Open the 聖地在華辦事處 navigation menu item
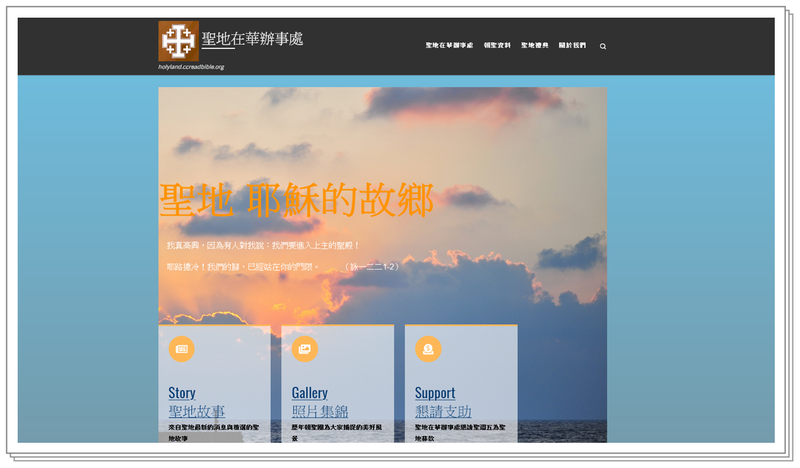 coord(449,45)
